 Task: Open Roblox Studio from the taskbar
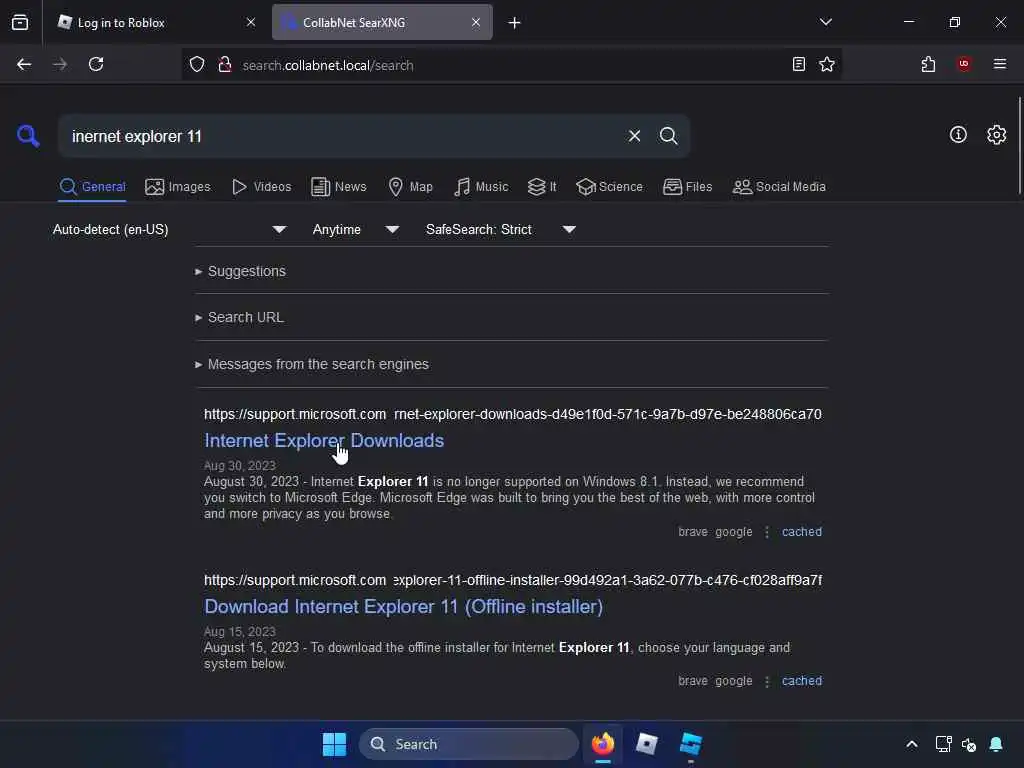[690, 744]
